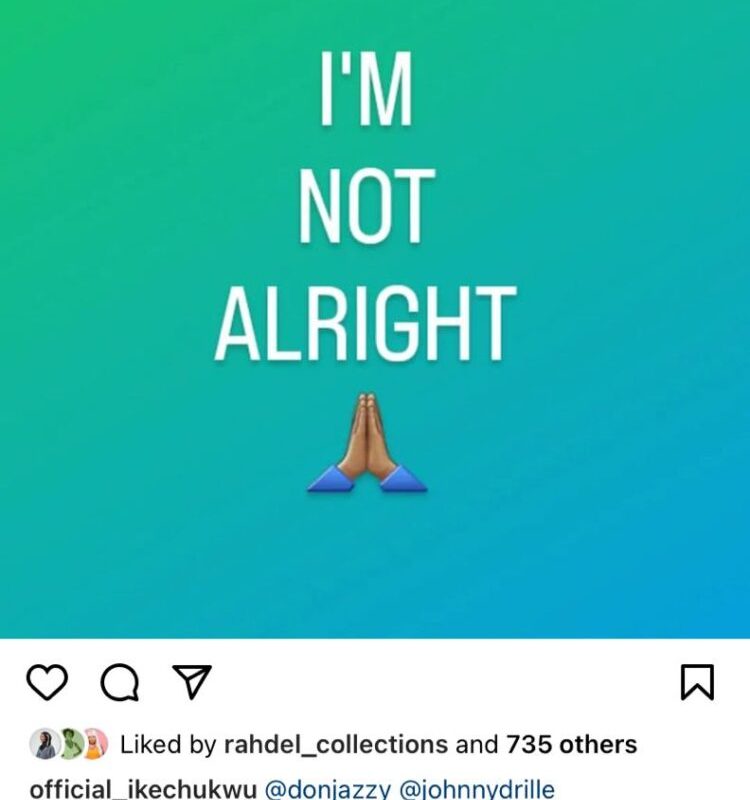
Task: Share the post with the paper plane icon
Action: (x=192, y=681)
